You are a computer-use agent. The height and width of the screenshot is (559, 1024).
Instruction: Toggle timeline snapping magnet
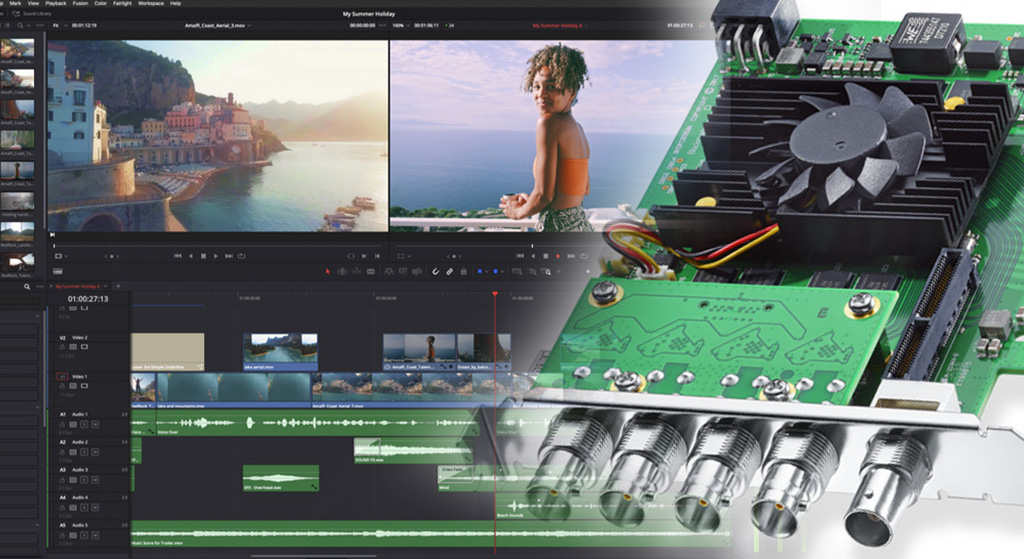[436, 271]
